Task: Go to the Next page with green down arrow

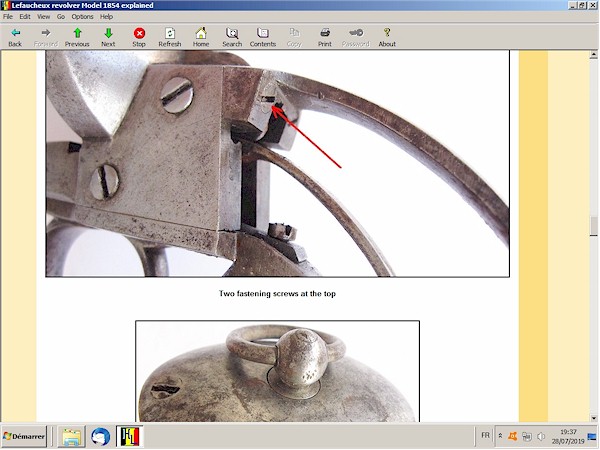Action: pyautogui.click(x=108, y=38)
